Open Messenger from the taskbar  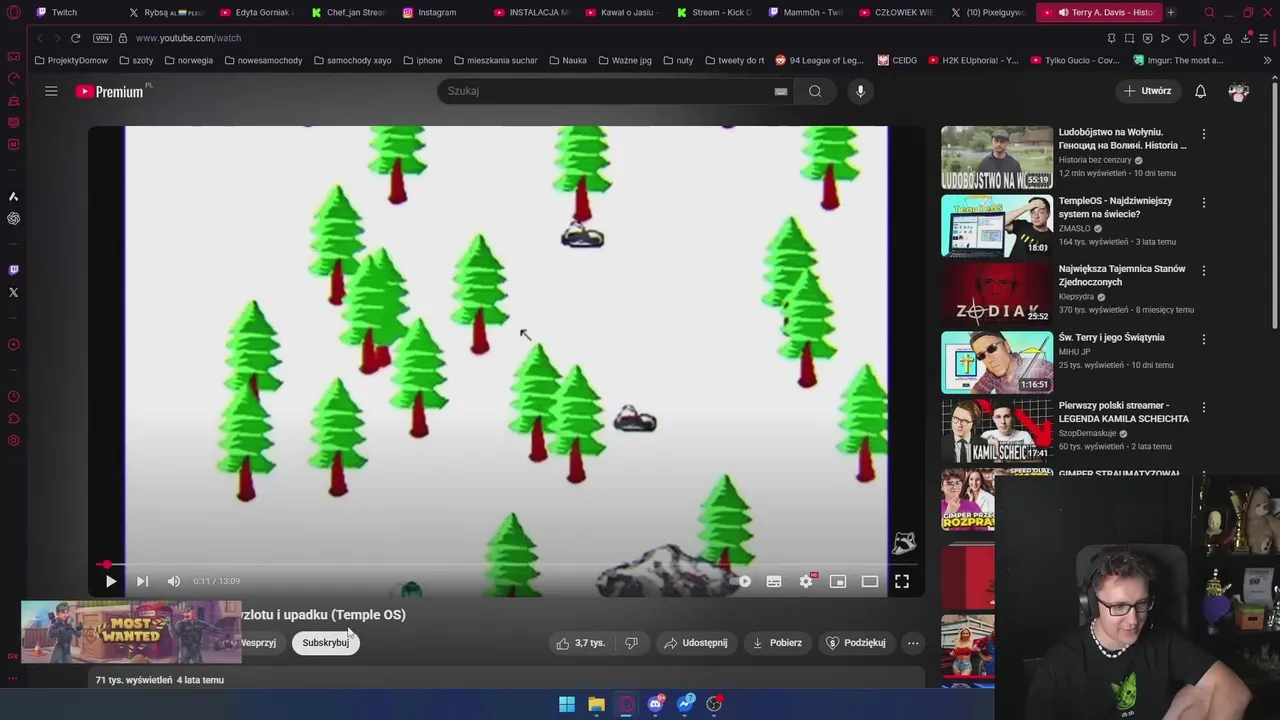coord(685,704)
